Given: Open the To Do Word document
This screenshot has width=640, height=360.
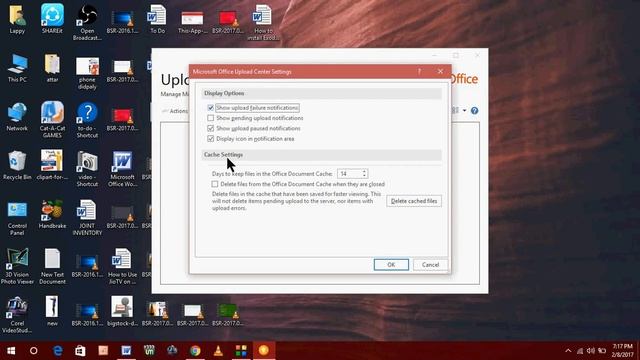Looking at the screenshot, I should [157, 20].
